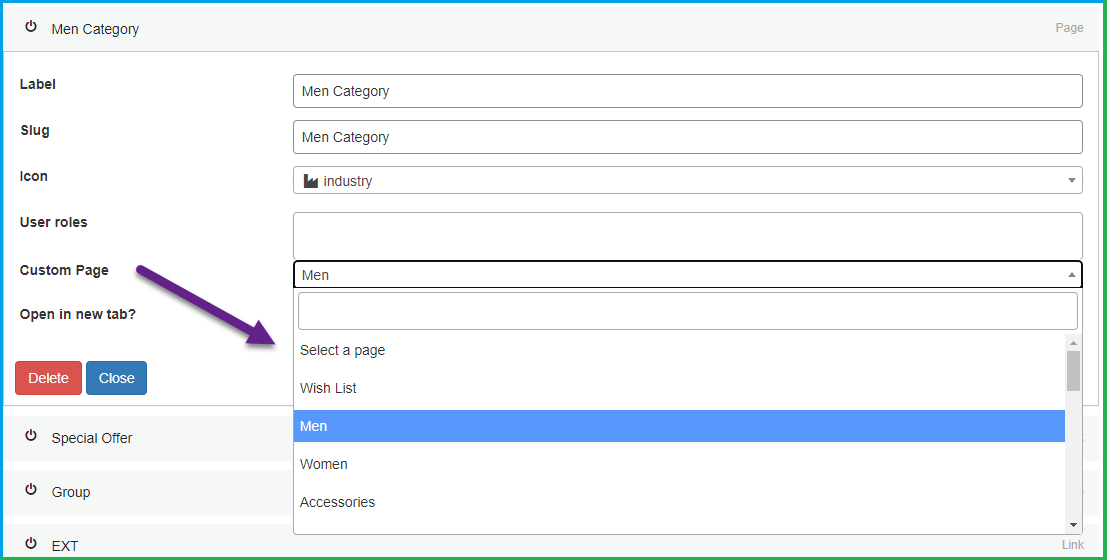
Task: Pick the highlighted Men option
Action: coord(314,426)
